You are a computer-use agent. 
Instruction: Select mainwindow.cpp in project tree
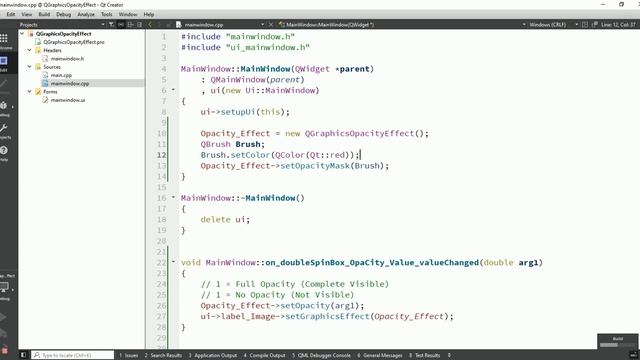(x=70, y=83)
